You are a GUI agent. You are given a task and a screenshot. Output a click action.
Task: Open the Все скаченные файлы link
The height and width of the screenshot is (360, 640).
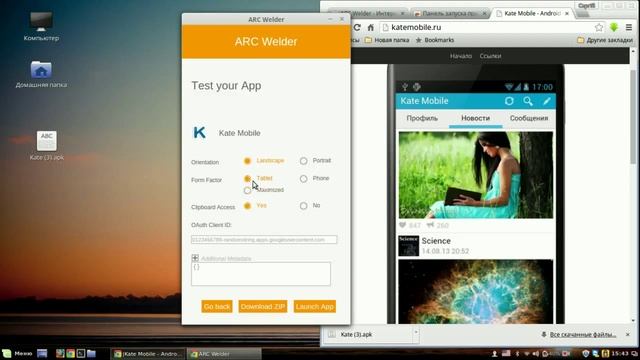(583, 335)
